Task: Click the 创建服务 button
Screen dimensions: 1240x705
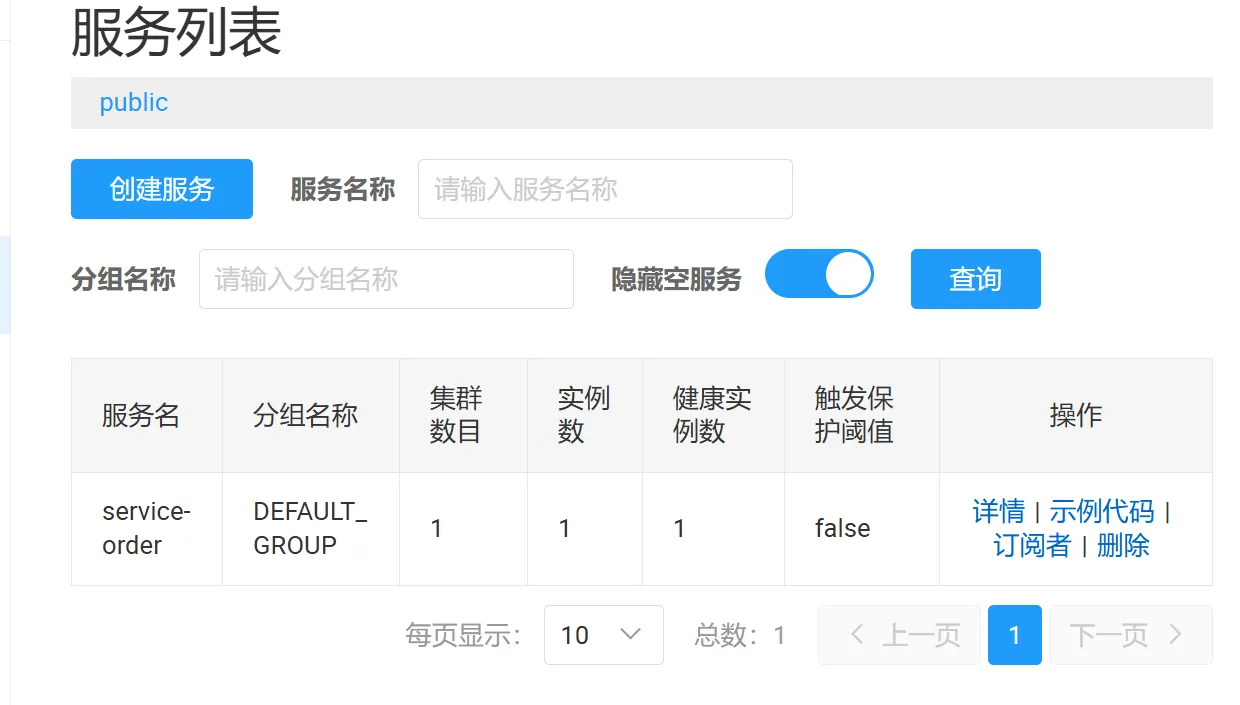Action: (162, 189)
